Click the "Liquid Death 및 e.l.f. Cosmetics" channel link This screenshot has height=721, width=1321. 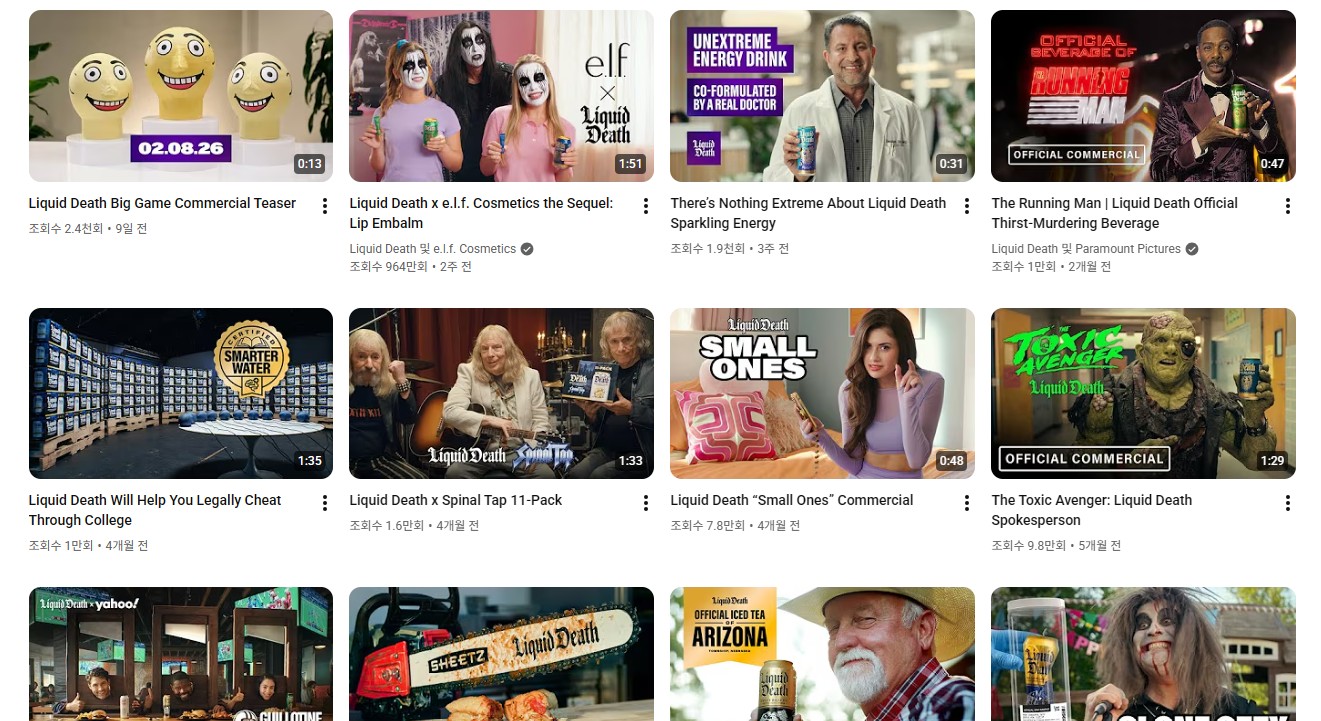click(432, 249)
